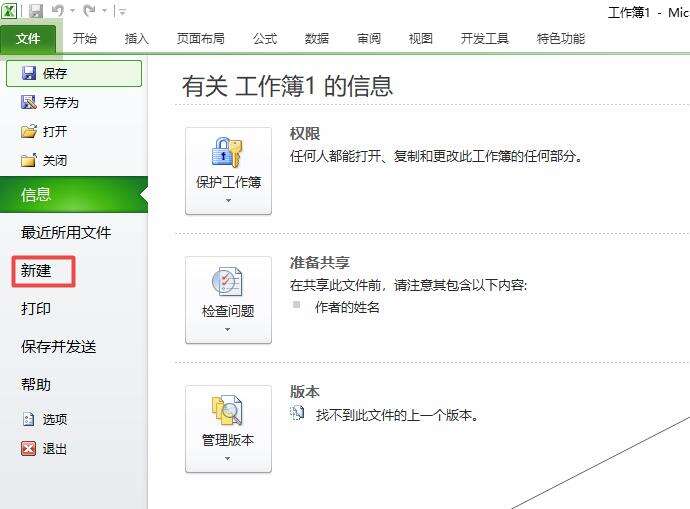Select 打印 (Print) in the backstage menu

point(36,308)
